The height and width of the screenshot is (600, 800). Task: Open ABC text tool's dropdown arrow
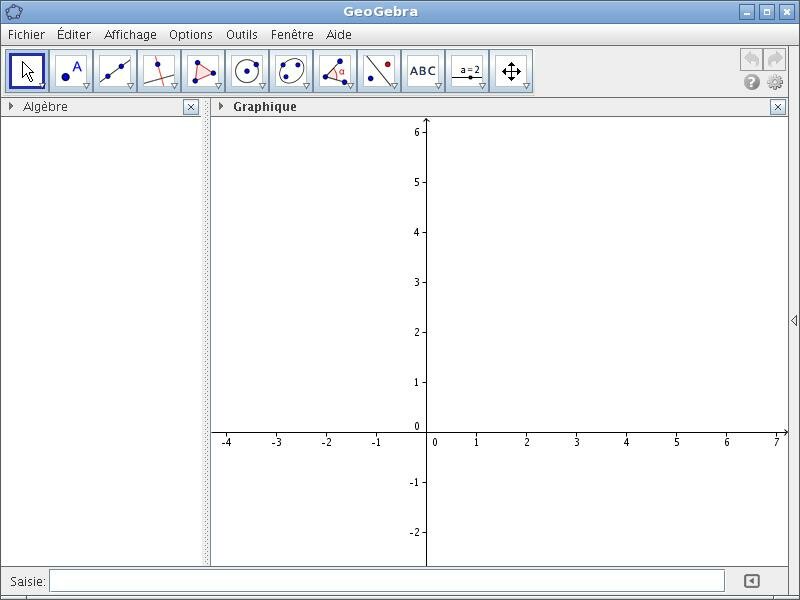(438, 86)
